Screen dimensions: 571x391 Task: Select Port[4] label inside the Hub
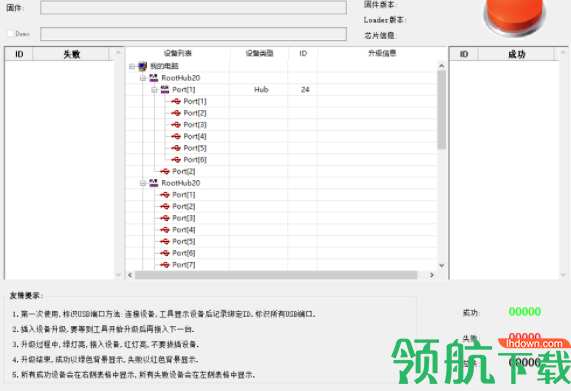195,137
